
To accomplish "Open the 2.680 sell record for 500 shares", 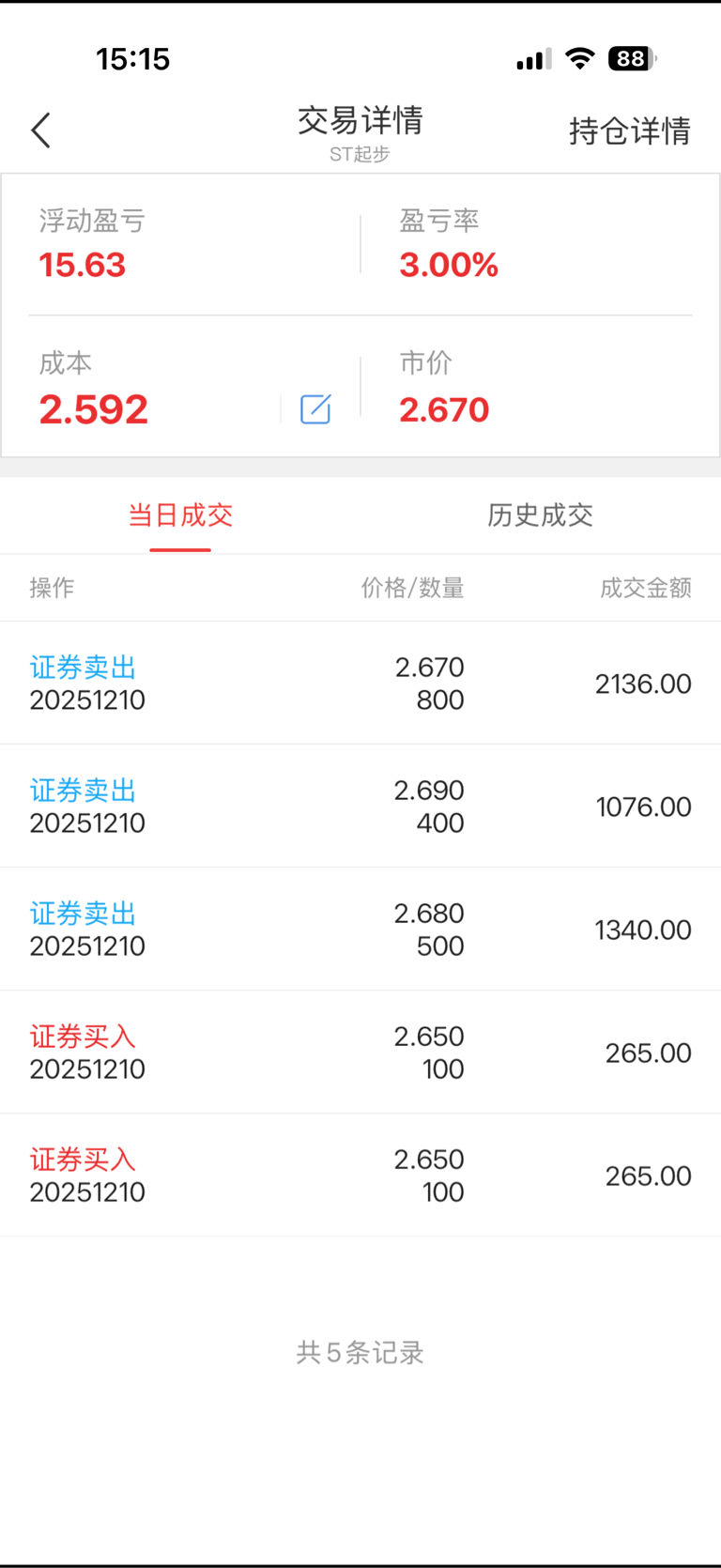I will pos(360,929).
